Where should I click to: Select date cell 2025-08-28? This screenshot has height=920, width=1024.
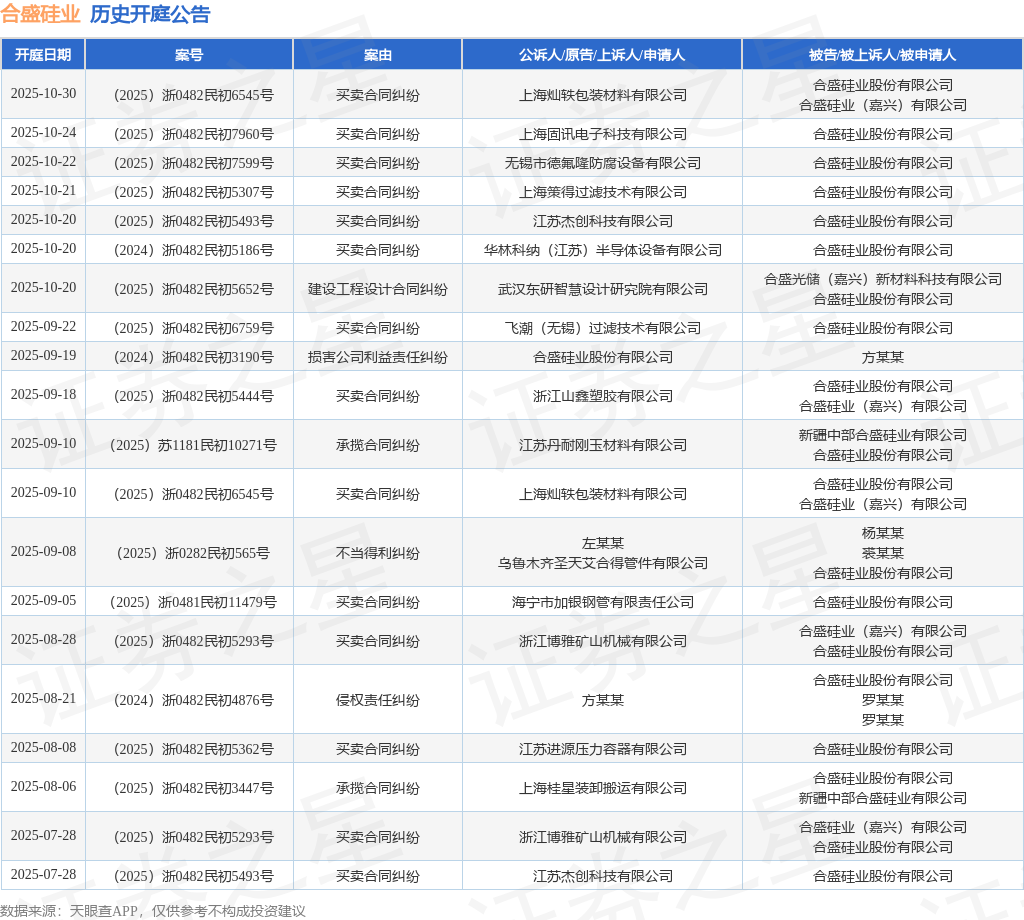tap(43, 639)
